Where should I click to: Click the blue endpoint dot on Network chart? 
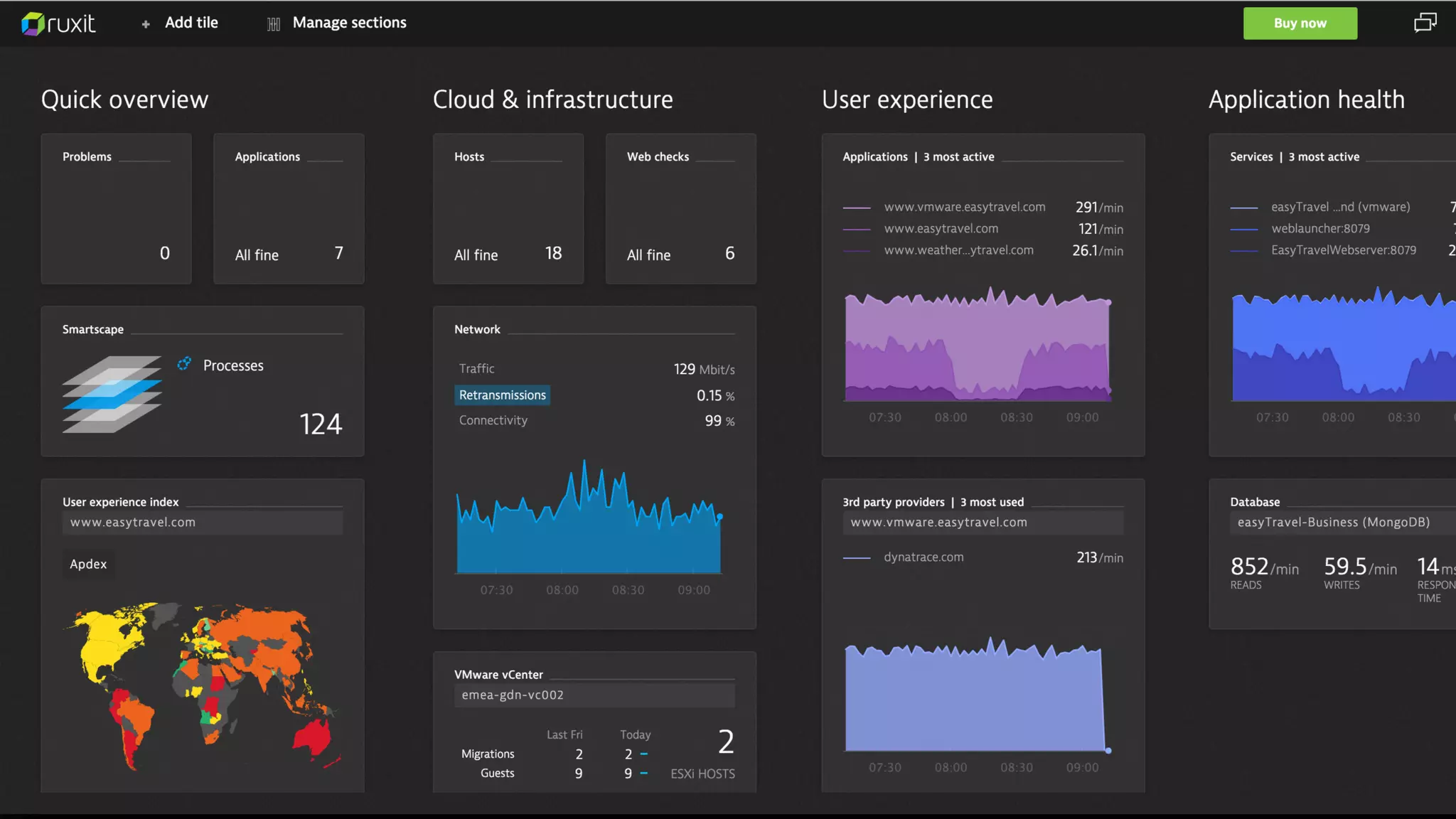(720, 517)
